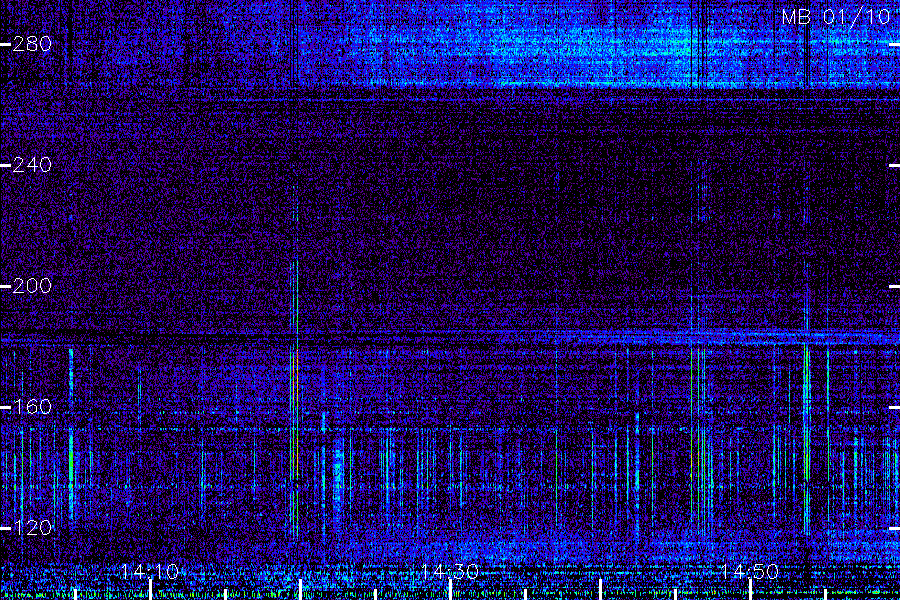The width and height of the screenshot is (900, 600).
Task: Click the 280 frequency axis label
Action: [x=32, y=44]
